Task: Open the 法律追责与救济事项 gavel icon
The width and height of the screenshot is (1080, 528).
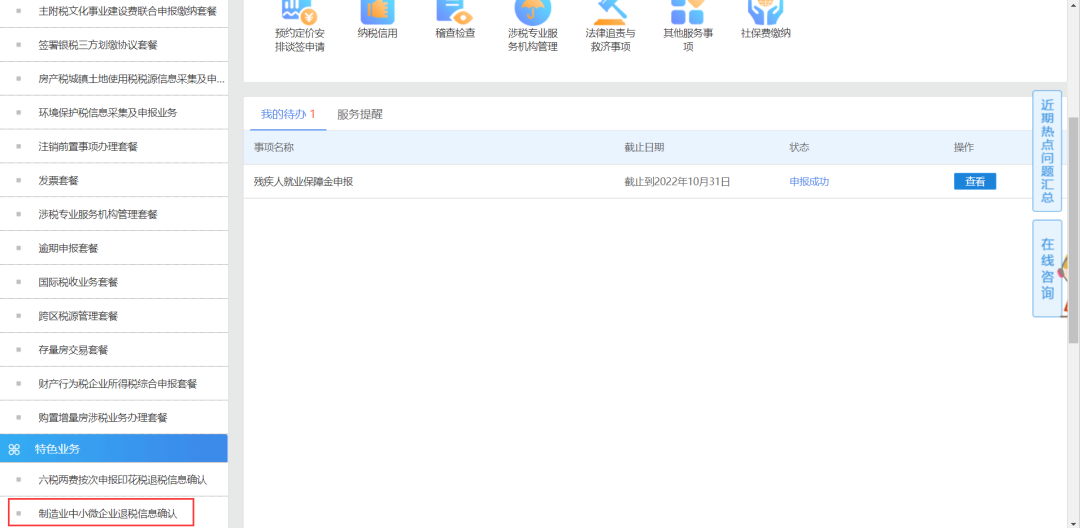Action: click(610, 10)
